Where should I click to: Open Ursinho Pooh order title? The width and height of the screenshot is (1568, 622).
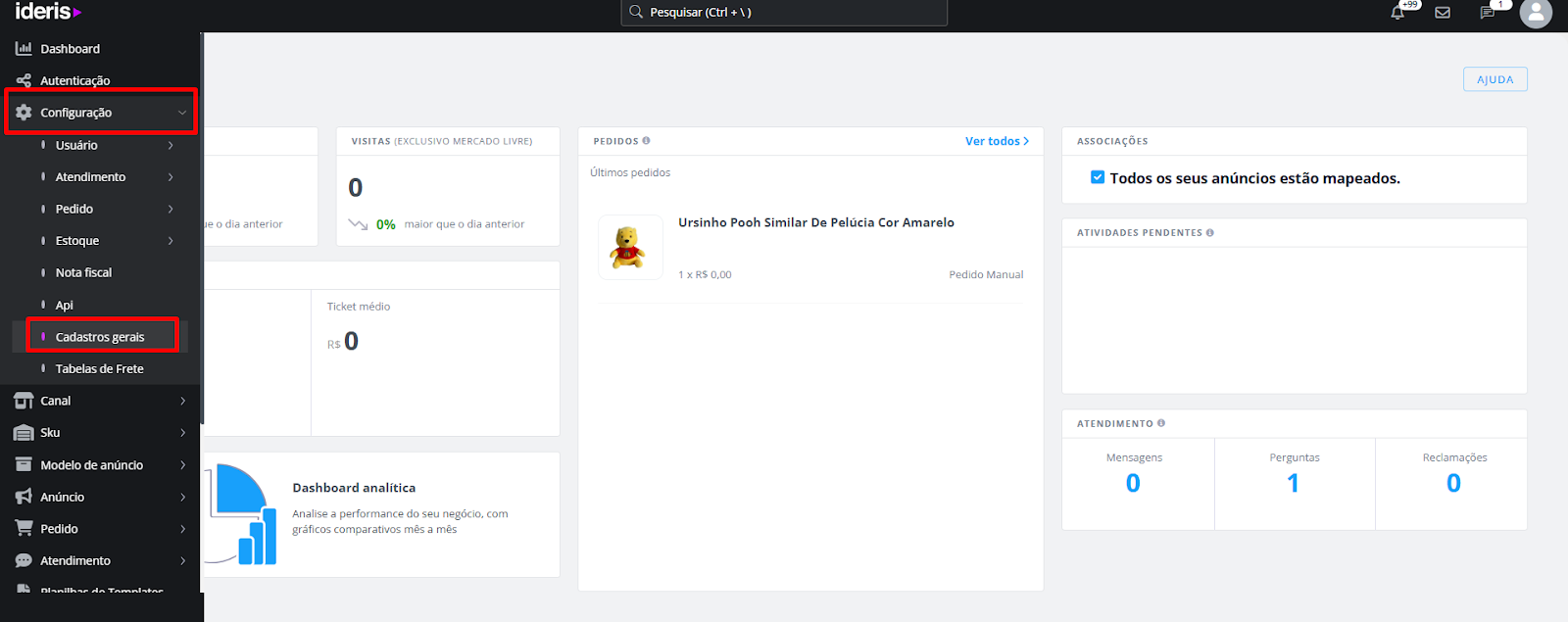[816, 222]
